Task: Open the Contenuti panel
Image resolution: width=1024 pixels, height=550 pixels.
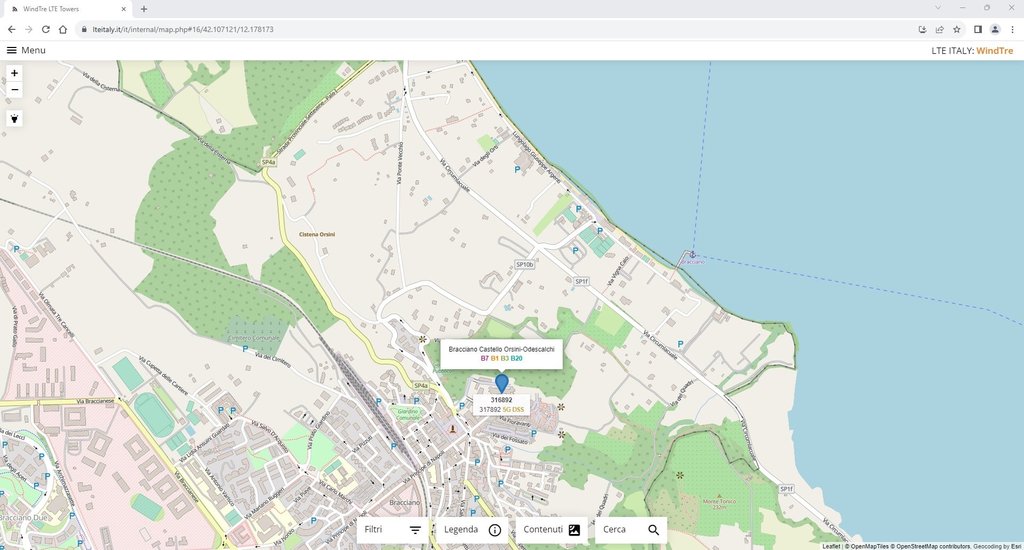Action: [552, 530]
